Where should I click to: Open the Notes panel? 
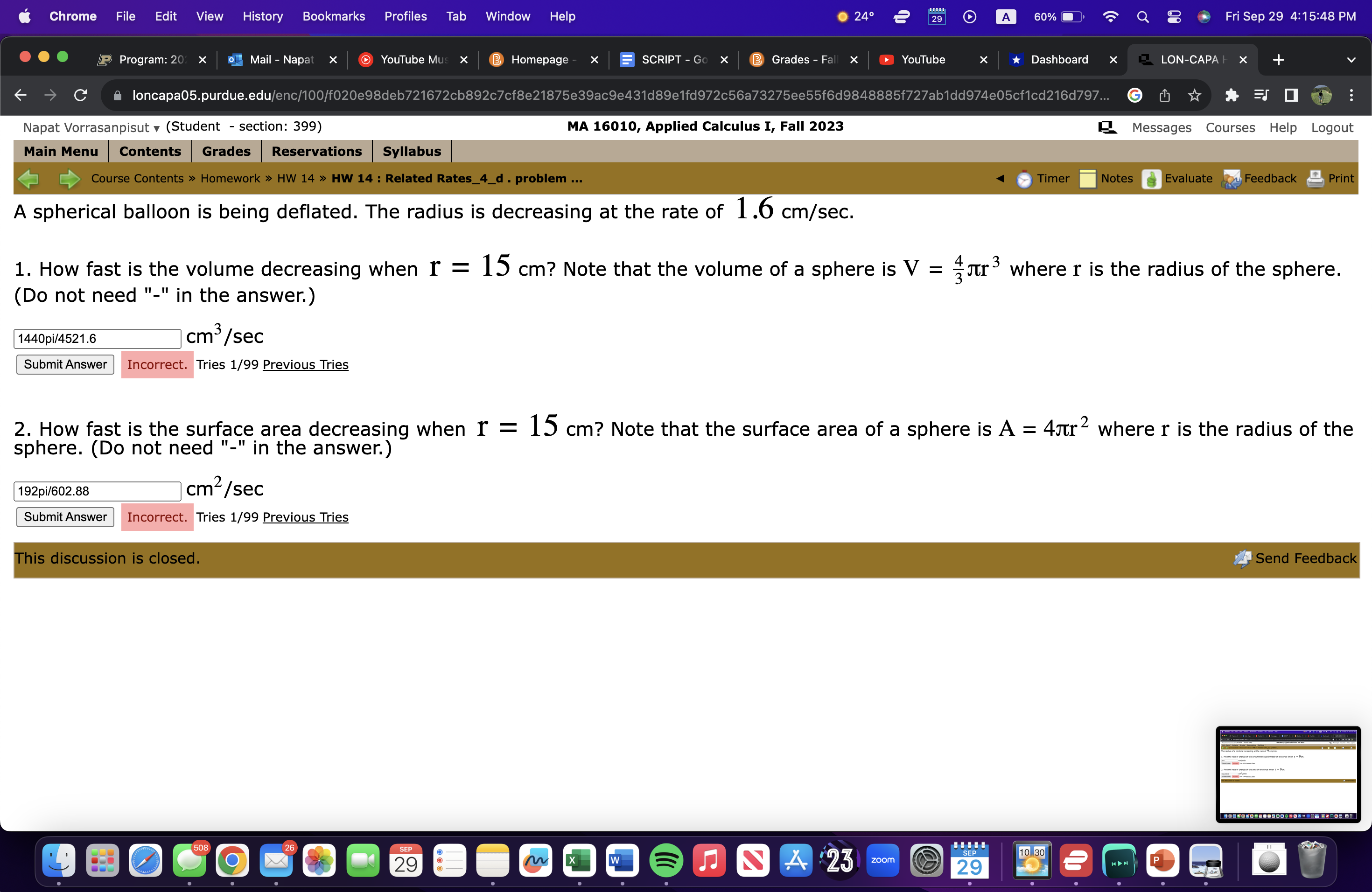pos(1117,179)
